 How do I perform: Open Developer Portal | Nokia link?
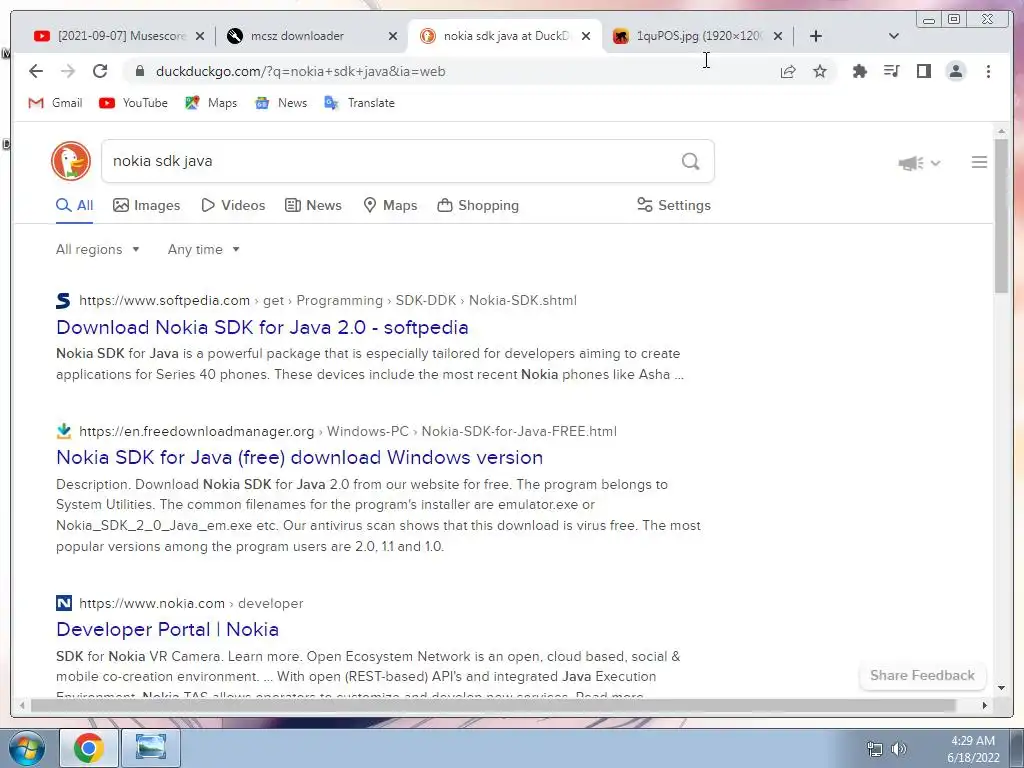click(167, 629)
